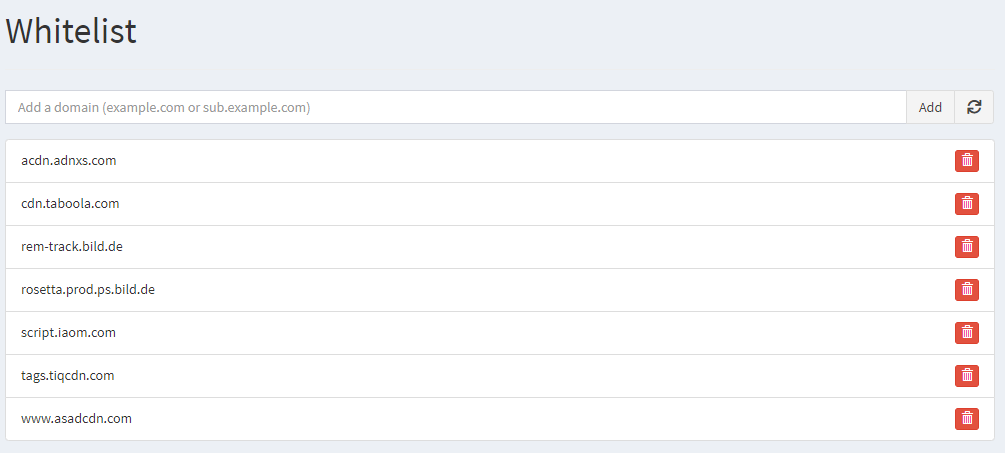1005x453 pixels.
Task: Select the cdn.taboola.com entry text
Action: [70, 204]
